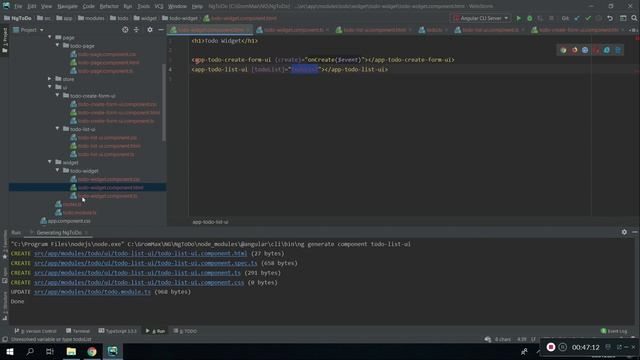
Task: Revert changes using the undo arrow icon
Action: pyautogui.click(x=610, y=18)
